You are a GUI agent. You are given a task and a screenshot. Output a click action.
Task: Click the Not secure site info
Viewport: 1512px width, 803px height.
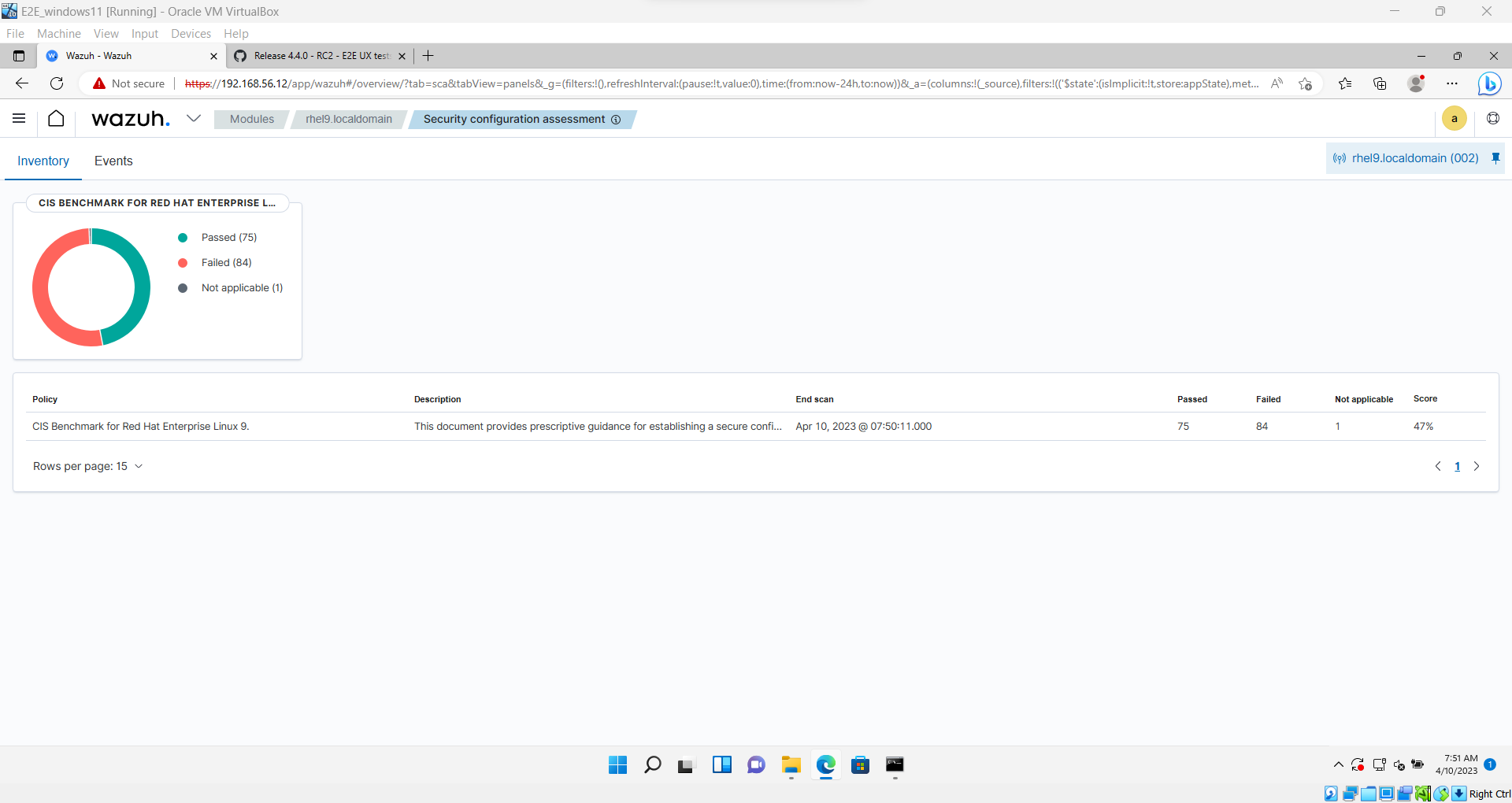[x=129, y=83]
